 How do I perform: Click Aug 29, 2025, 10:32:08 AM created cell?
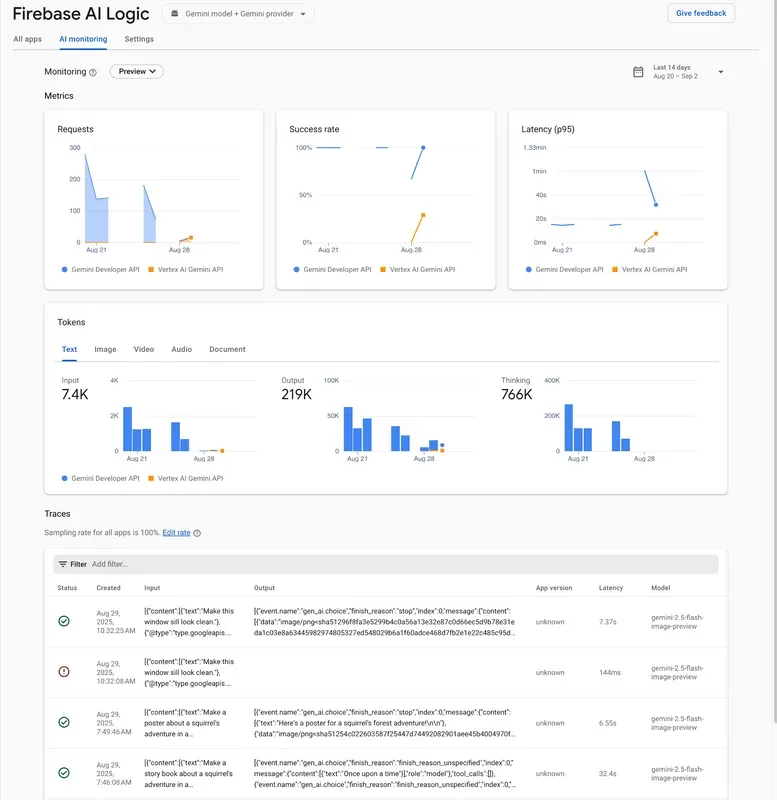click(x=116, y=672)
